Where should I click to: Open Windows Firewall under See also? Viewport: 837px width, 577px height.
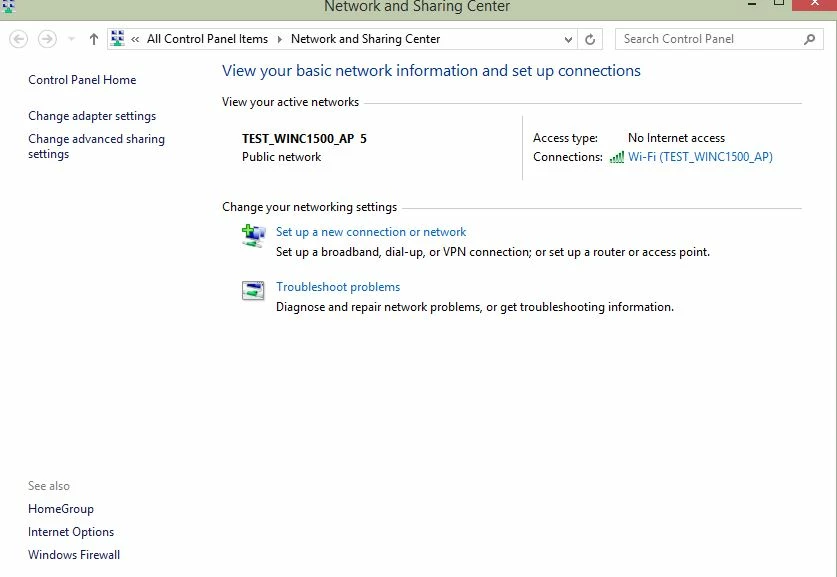[x=74, y=555]
